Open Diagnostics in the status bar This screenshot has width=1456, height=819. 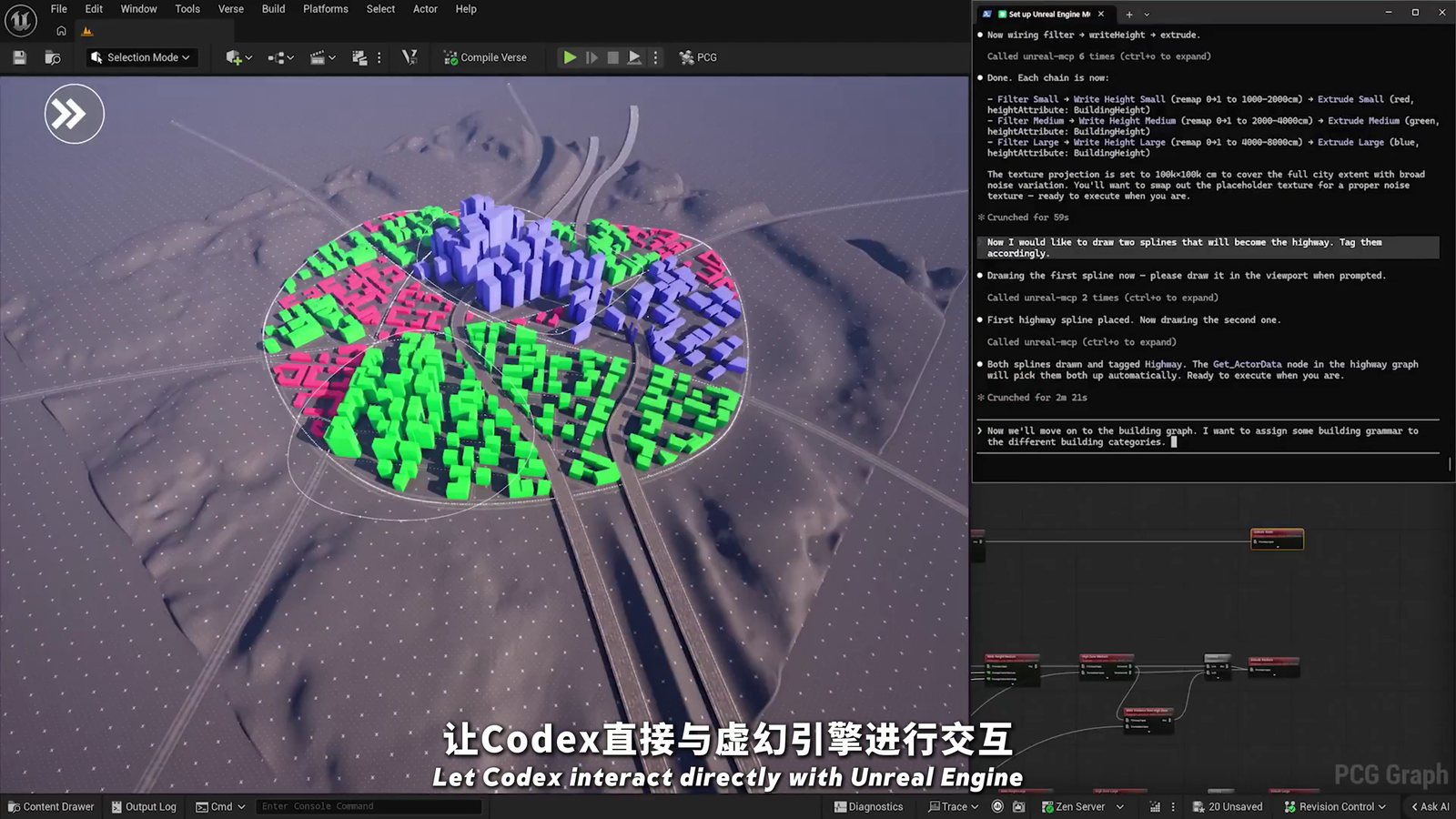(869, 806)
